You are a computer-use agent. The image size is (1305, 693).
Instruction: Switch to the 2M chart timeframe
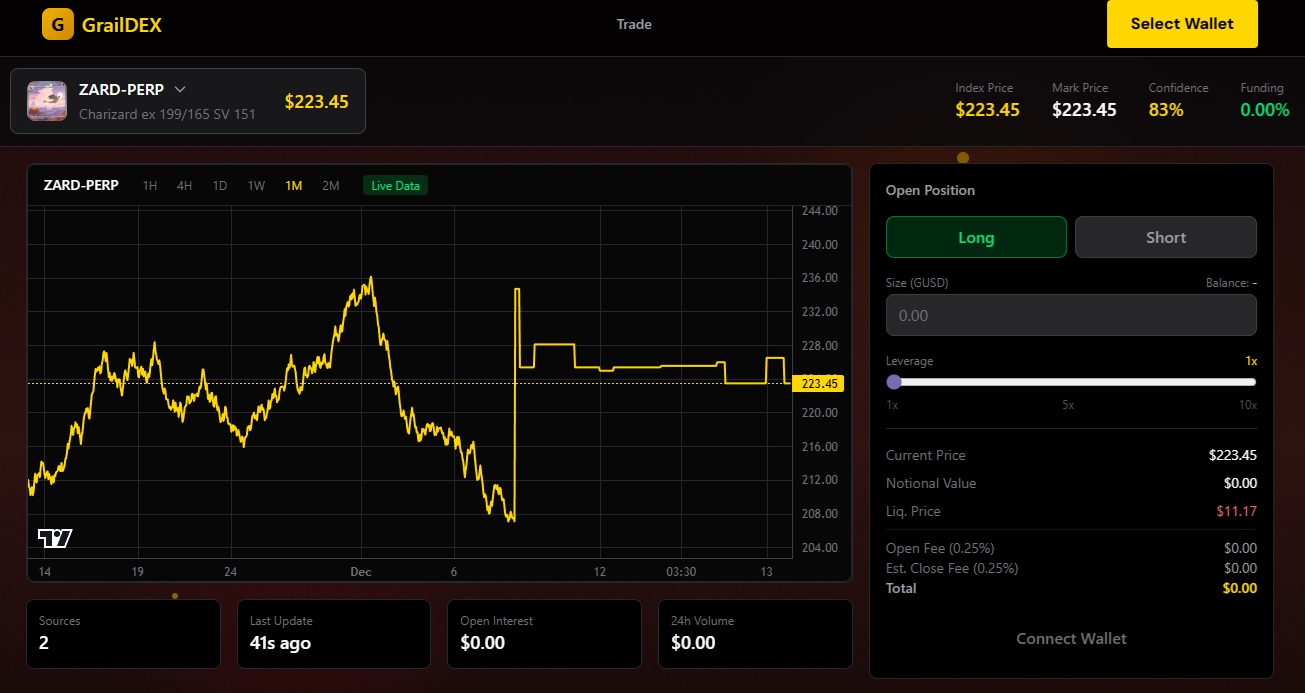point(331,185)
